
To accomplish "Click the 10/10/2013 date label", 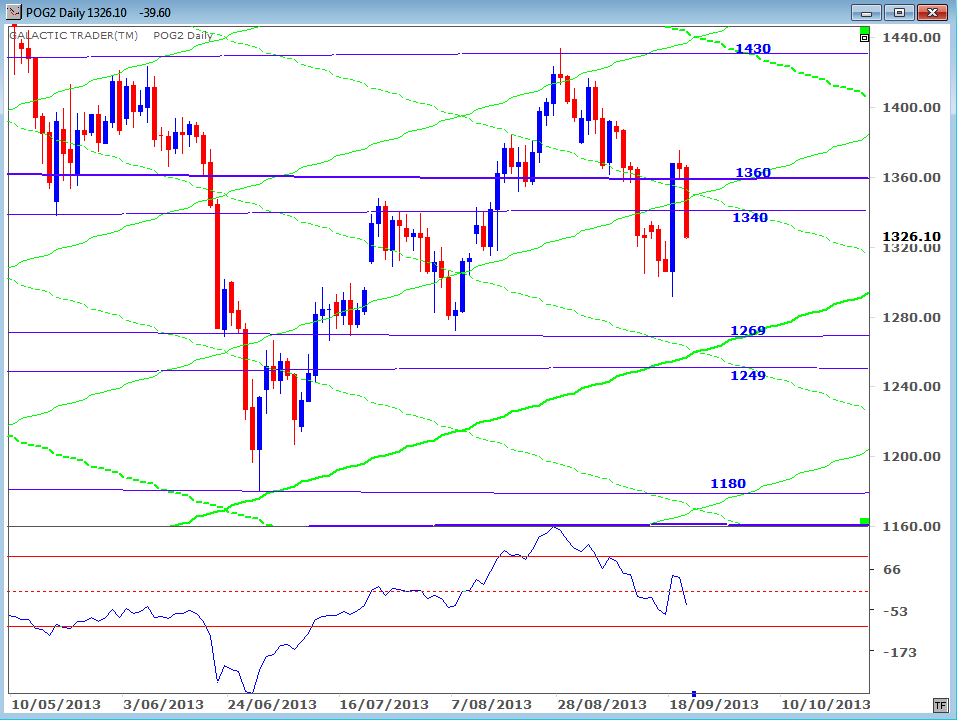I will pyautogui.click(x=826, y=705).
